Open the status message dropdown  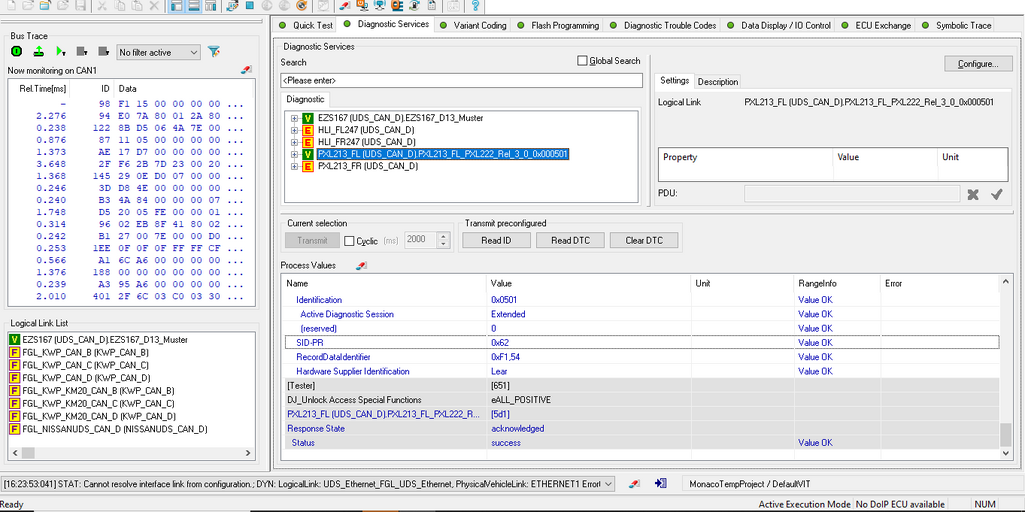(x=608, y=484)
